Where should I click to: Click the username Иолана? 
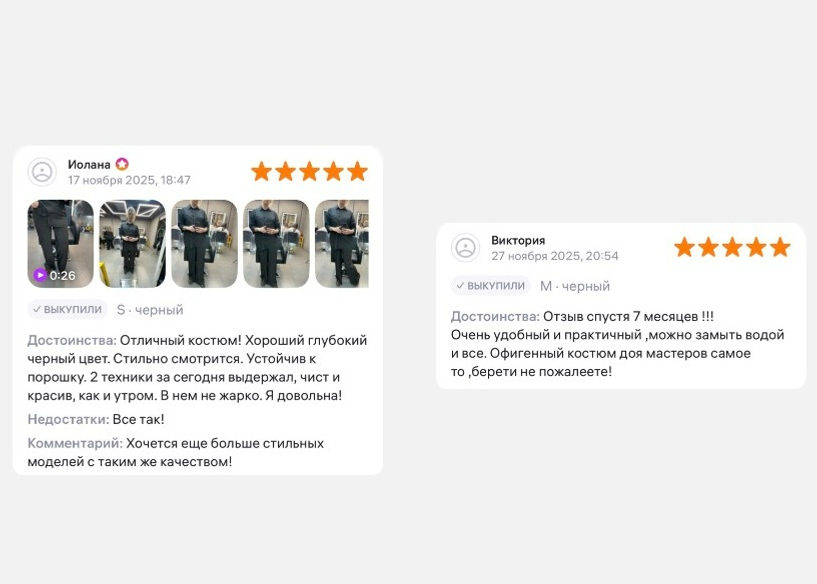[89, 165]
